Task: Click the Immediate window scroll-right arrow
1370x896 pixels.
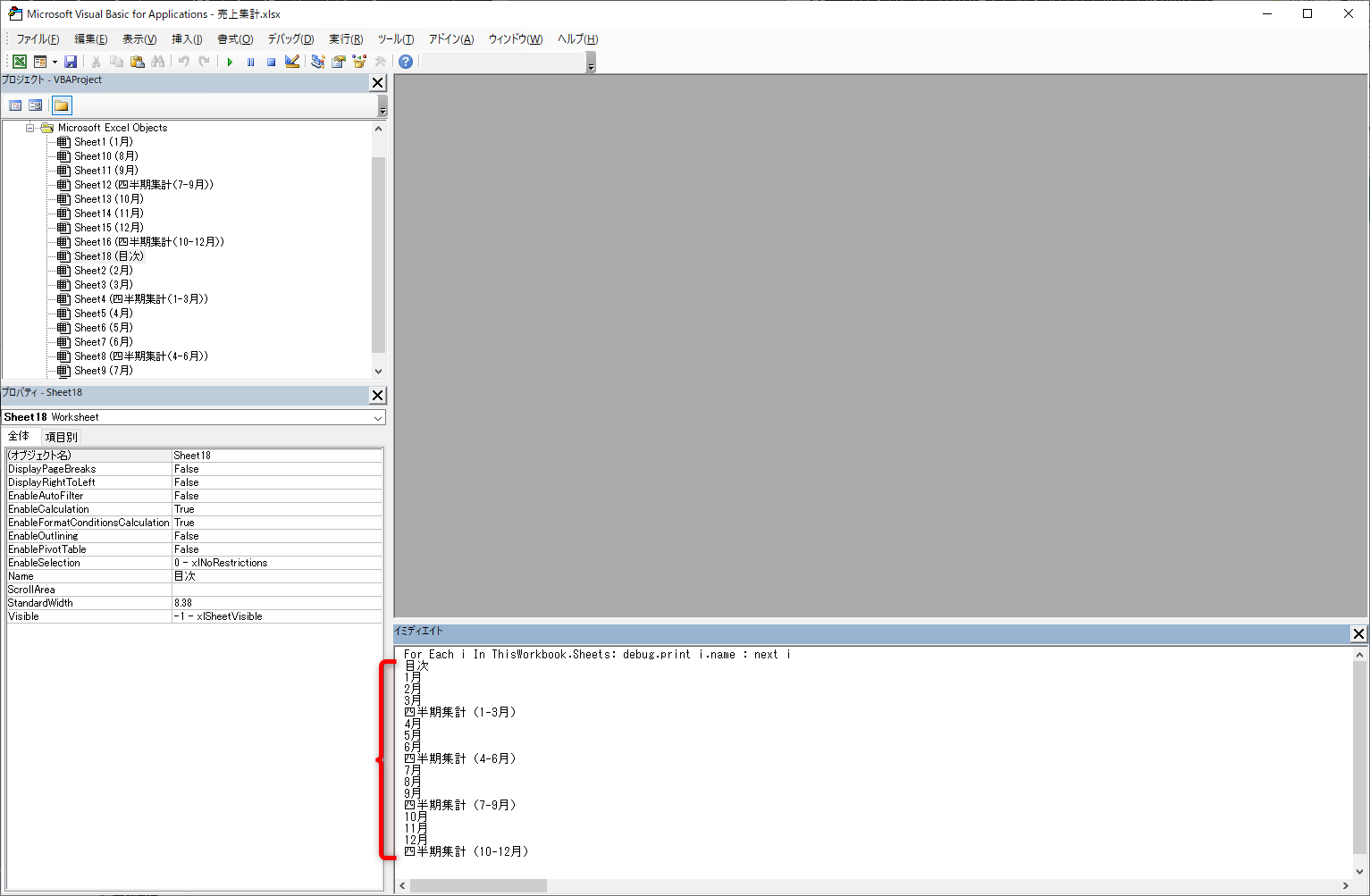Action: [1346, 885]
